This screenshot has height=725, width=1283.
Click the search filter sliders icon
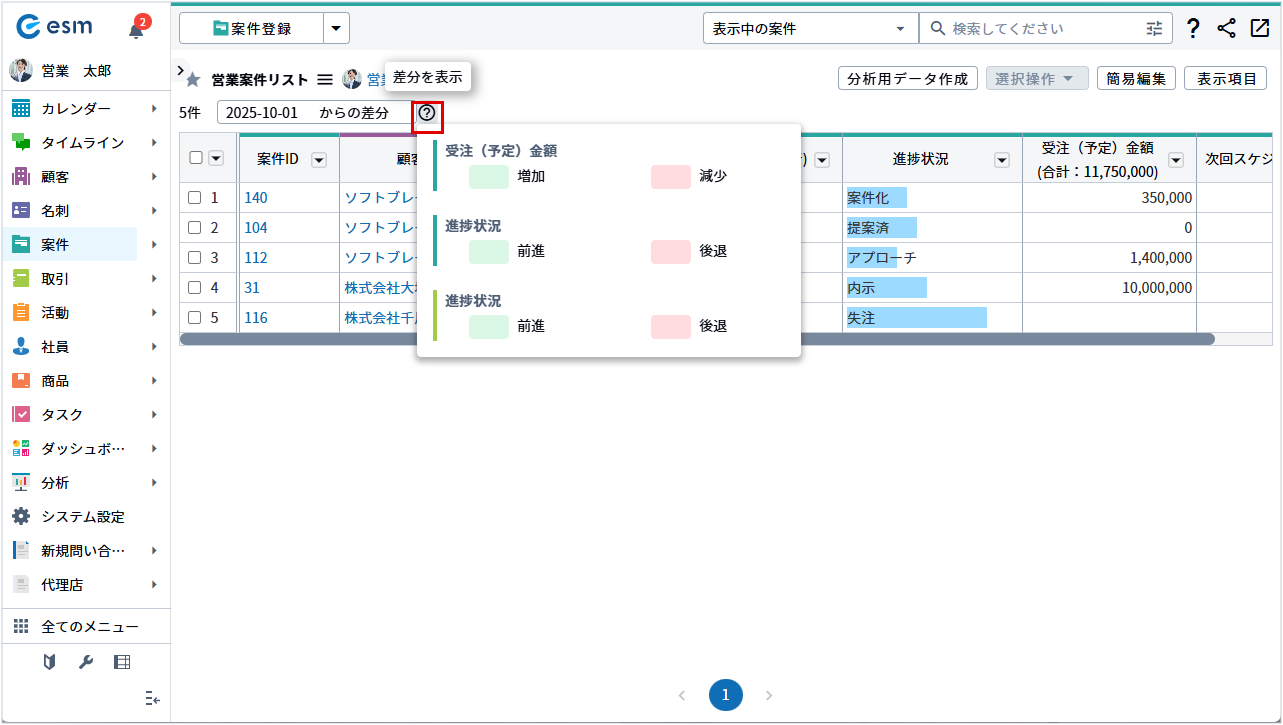(1155, 29)
